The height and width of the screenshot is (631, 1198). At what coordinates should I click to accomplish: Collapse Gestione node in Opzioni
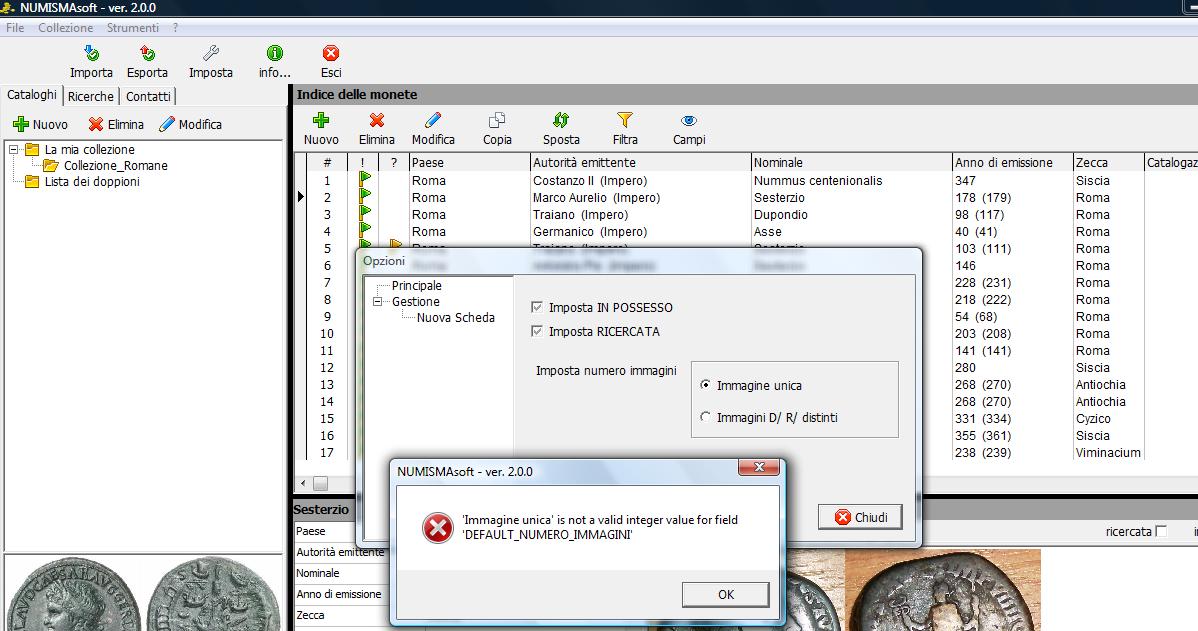(377, 302)
